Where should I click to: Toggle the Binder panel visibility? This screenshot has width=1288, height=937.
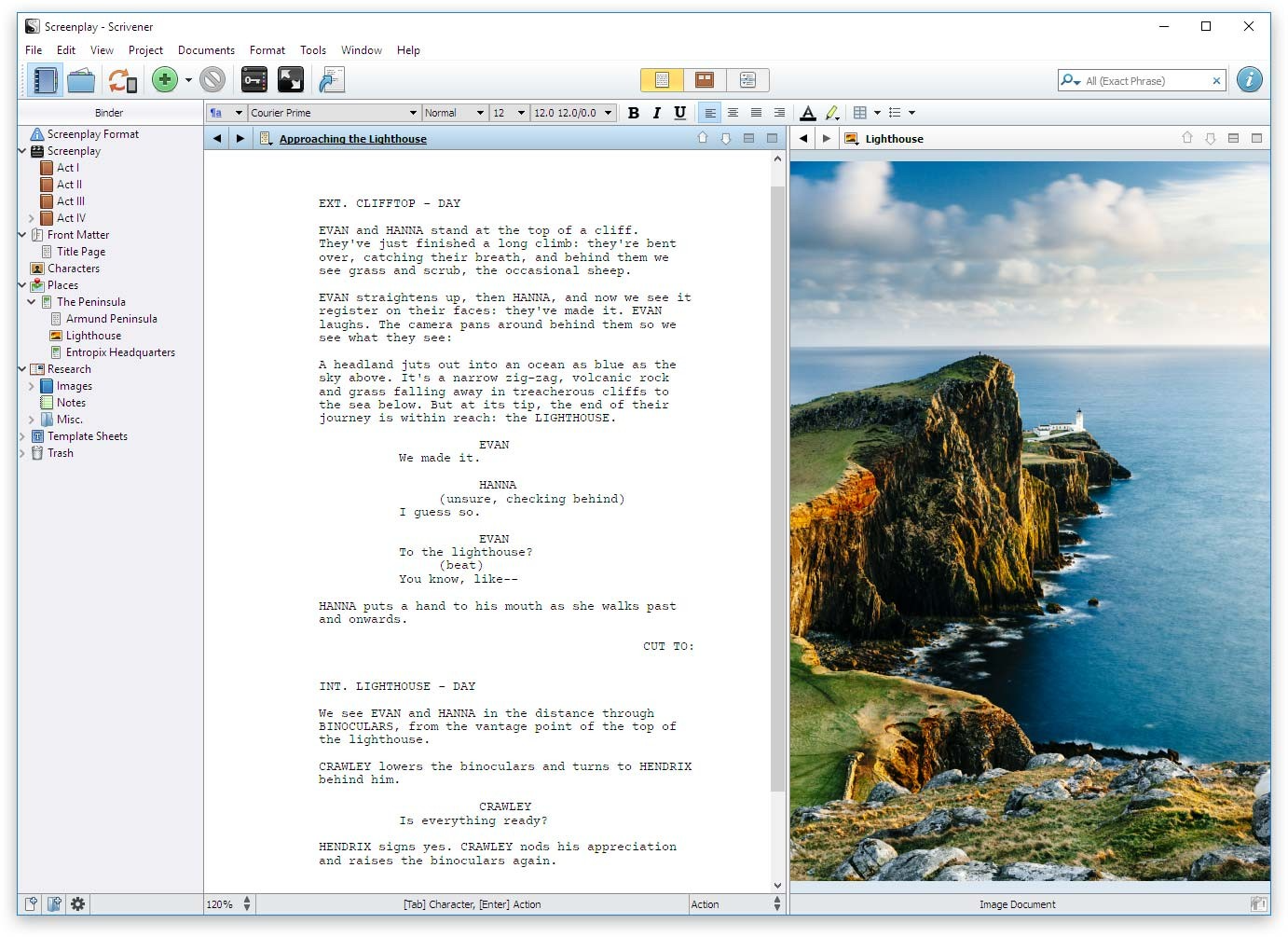44,80
